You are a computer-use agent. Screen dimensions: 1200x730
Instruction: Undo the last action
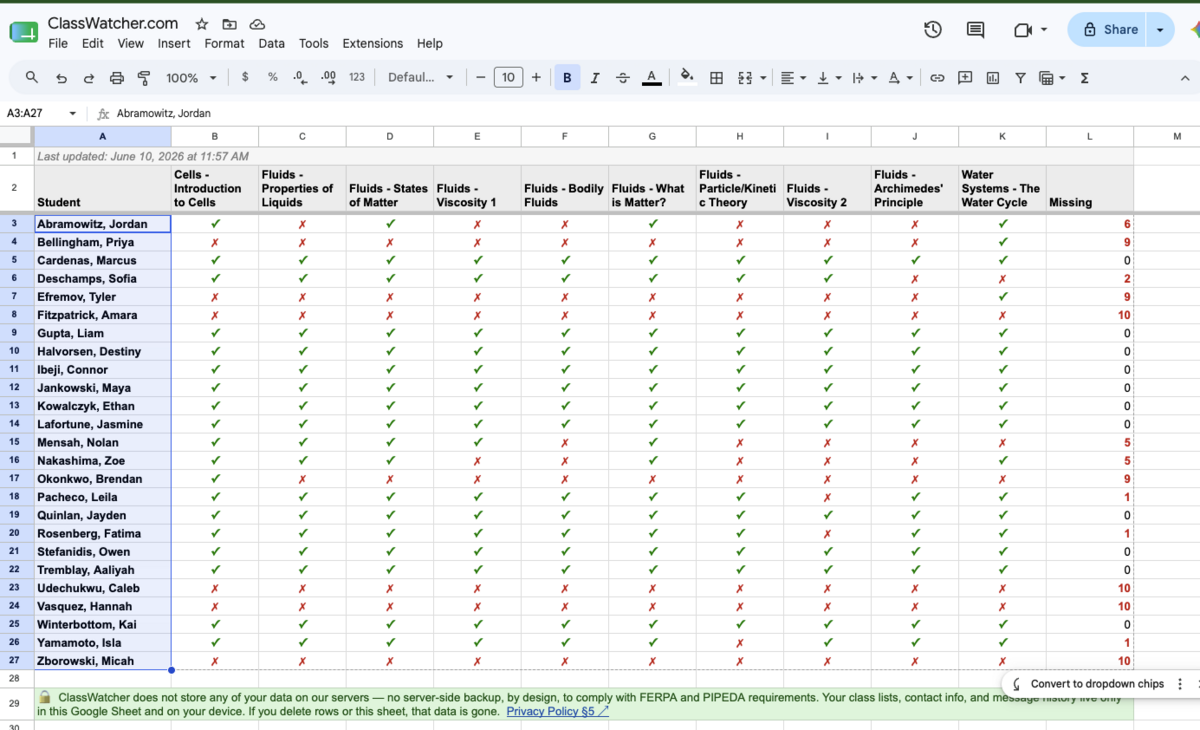coord(61,77)
